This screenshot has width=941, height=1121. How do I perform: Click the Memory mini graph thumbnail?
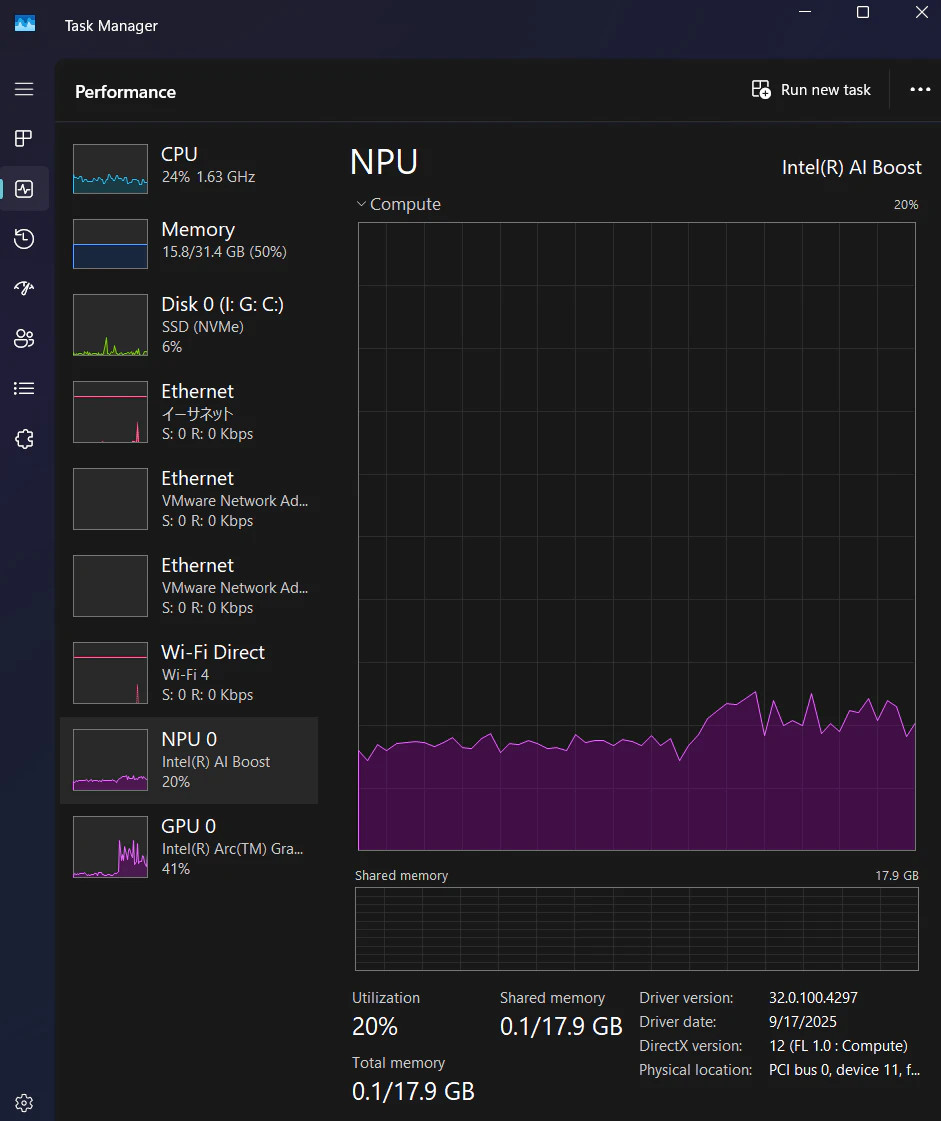coord(110,244)
